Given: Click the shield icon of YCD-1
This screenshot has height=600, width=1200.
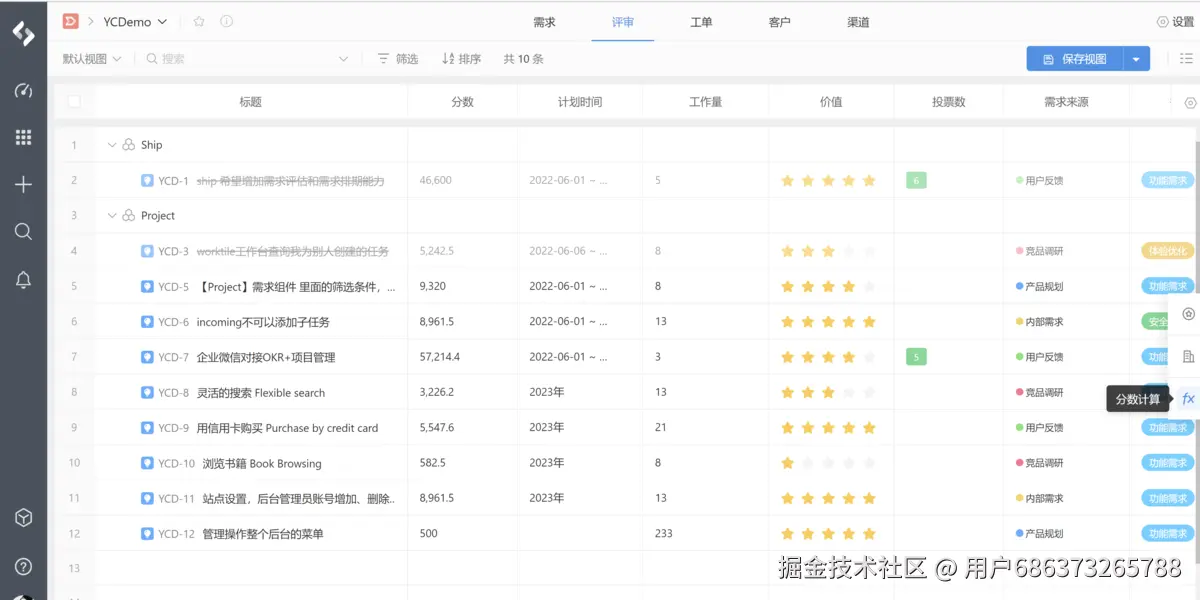Looking at the screenshot, I should click(147, 181).
